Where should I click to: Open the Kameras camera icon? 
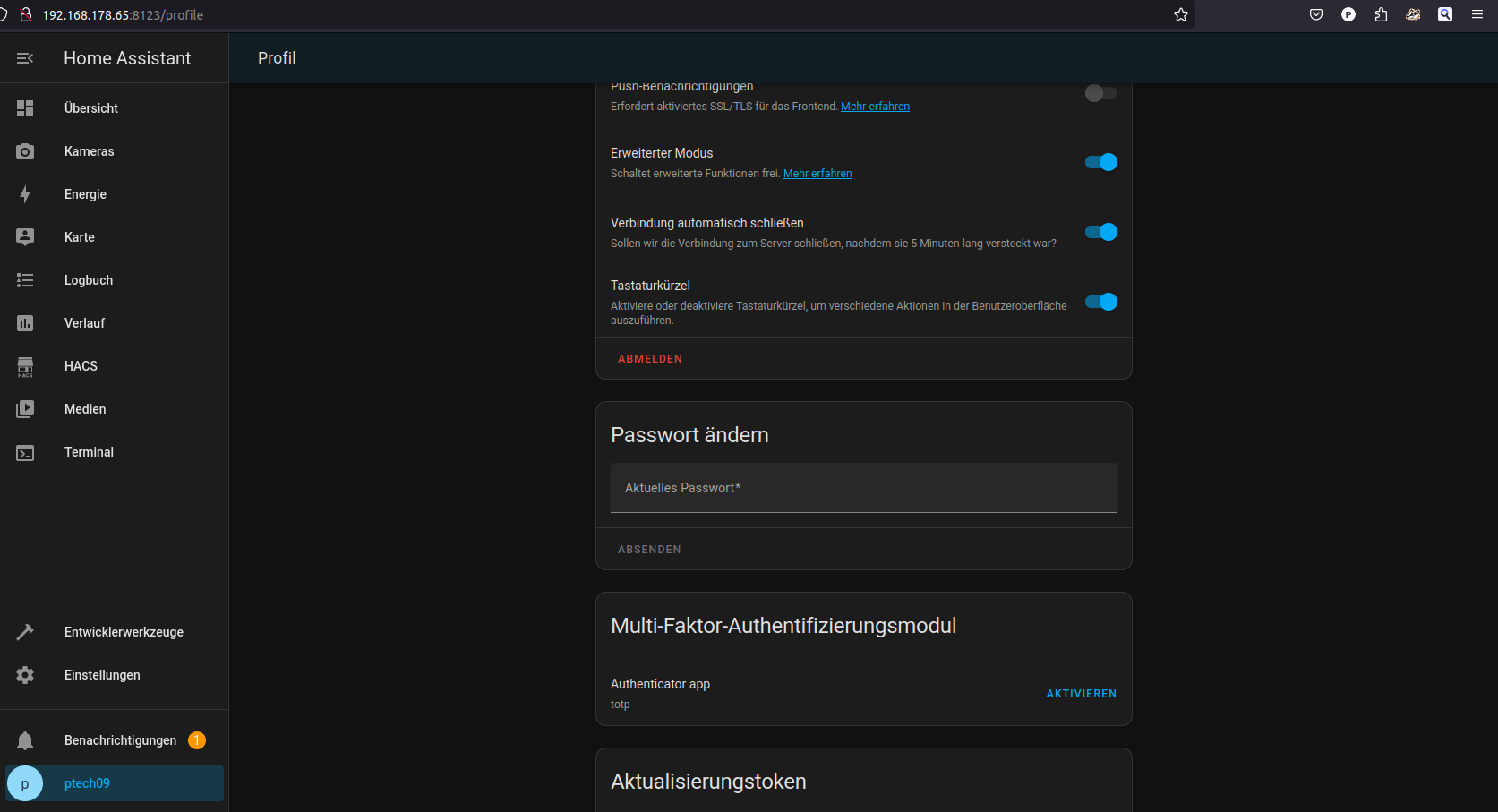[x=25, y=151]
